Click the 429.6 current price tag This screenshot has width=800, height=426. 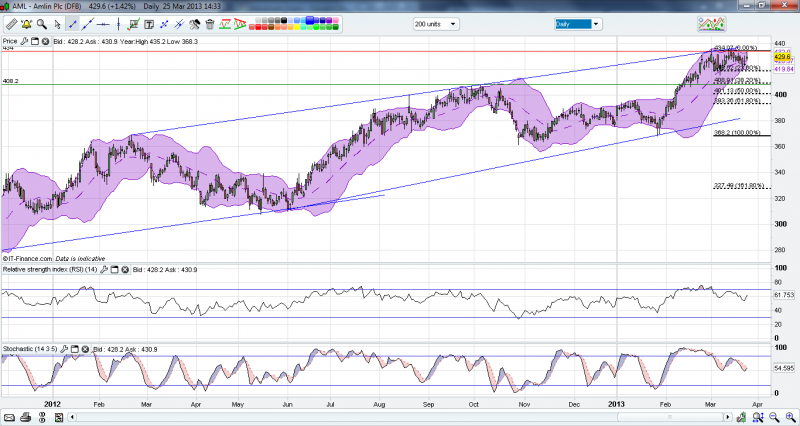click(x=781, y=58)
